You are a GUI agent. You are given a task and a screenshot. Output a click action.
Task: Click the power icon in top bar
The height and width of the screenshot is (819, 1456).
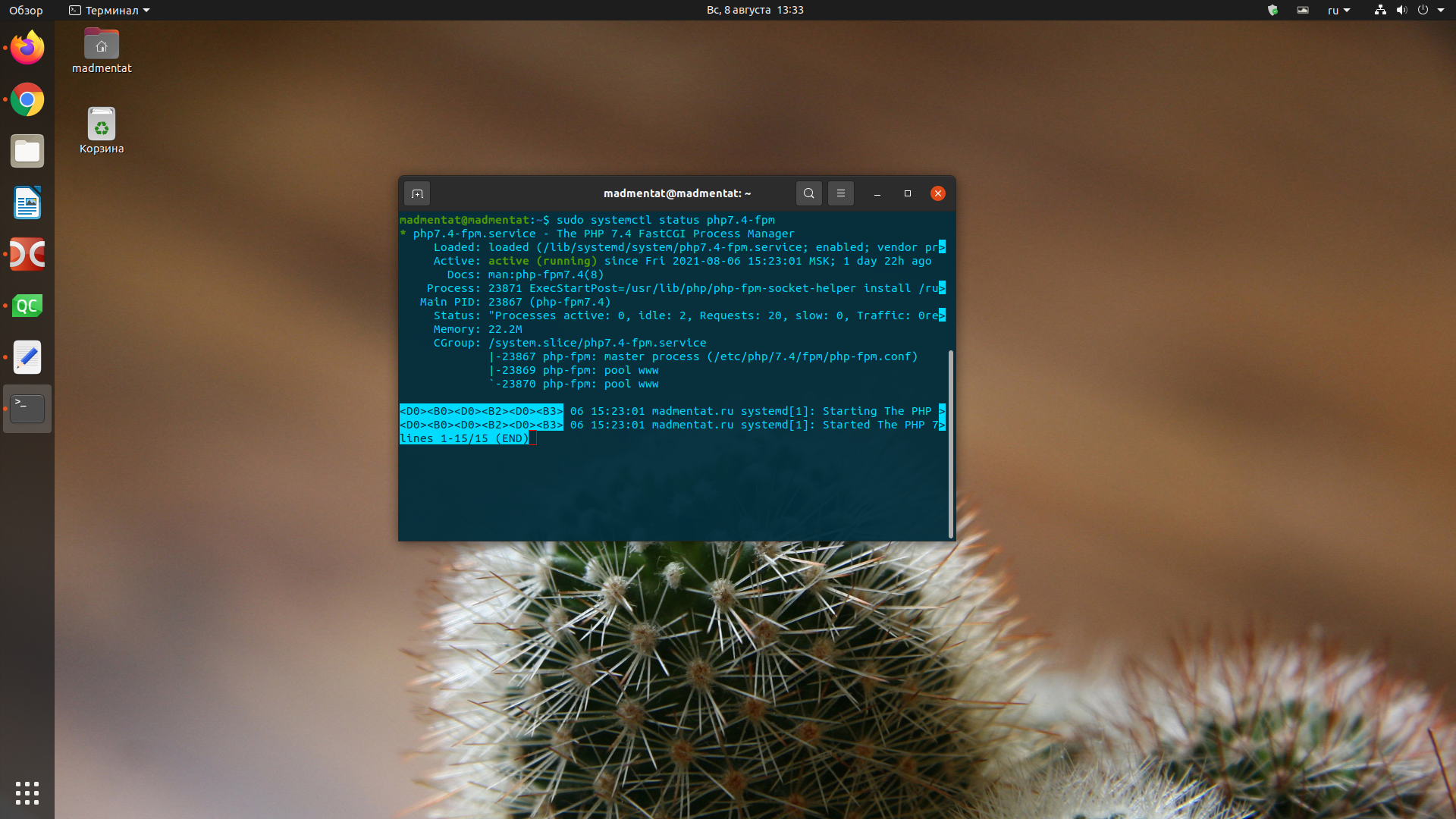point(1423,10)
